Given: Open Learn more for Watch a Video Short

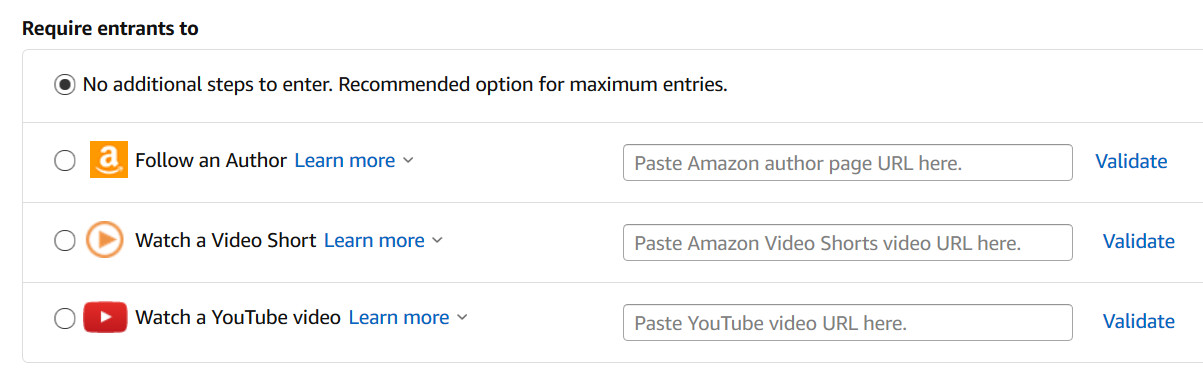Looking at the screenshot, I should (374, 240).
